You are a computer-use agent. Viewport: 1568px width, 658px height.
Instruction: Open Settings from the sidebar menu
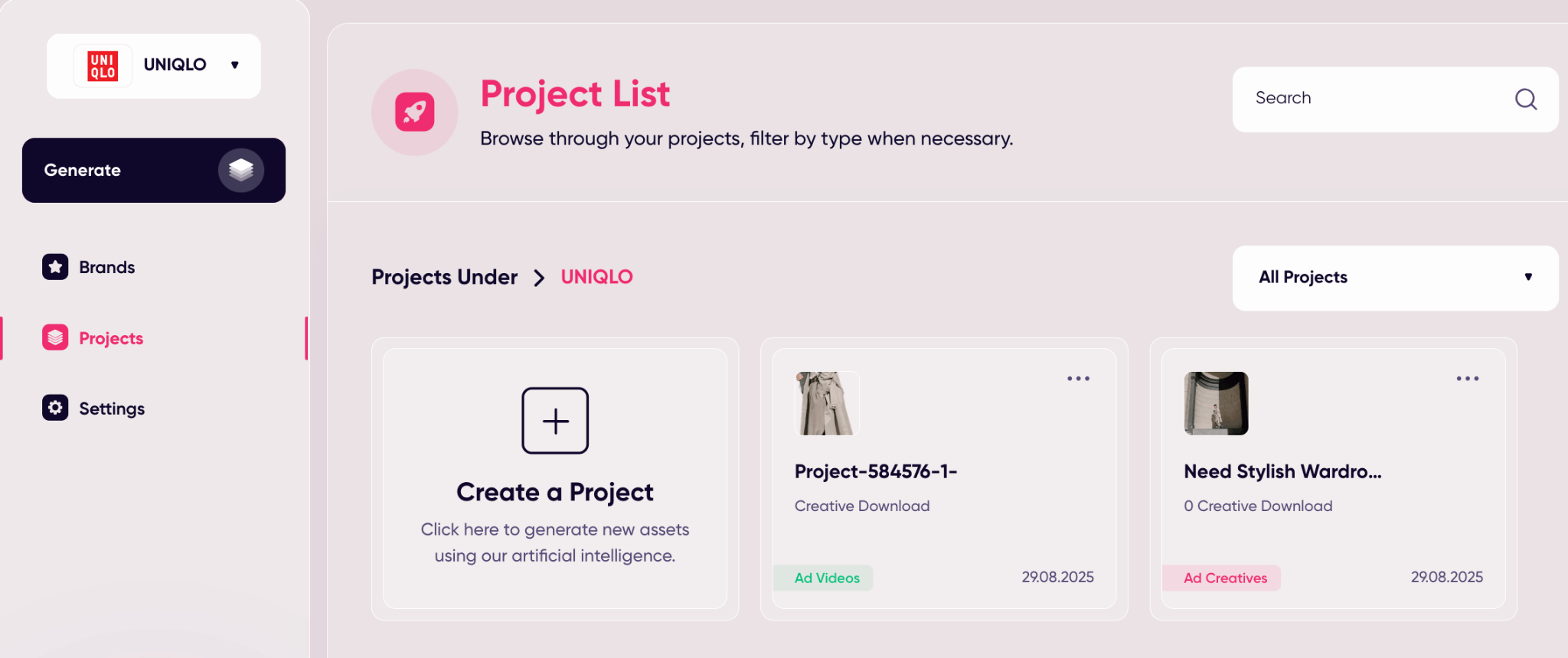coord(112,409)
